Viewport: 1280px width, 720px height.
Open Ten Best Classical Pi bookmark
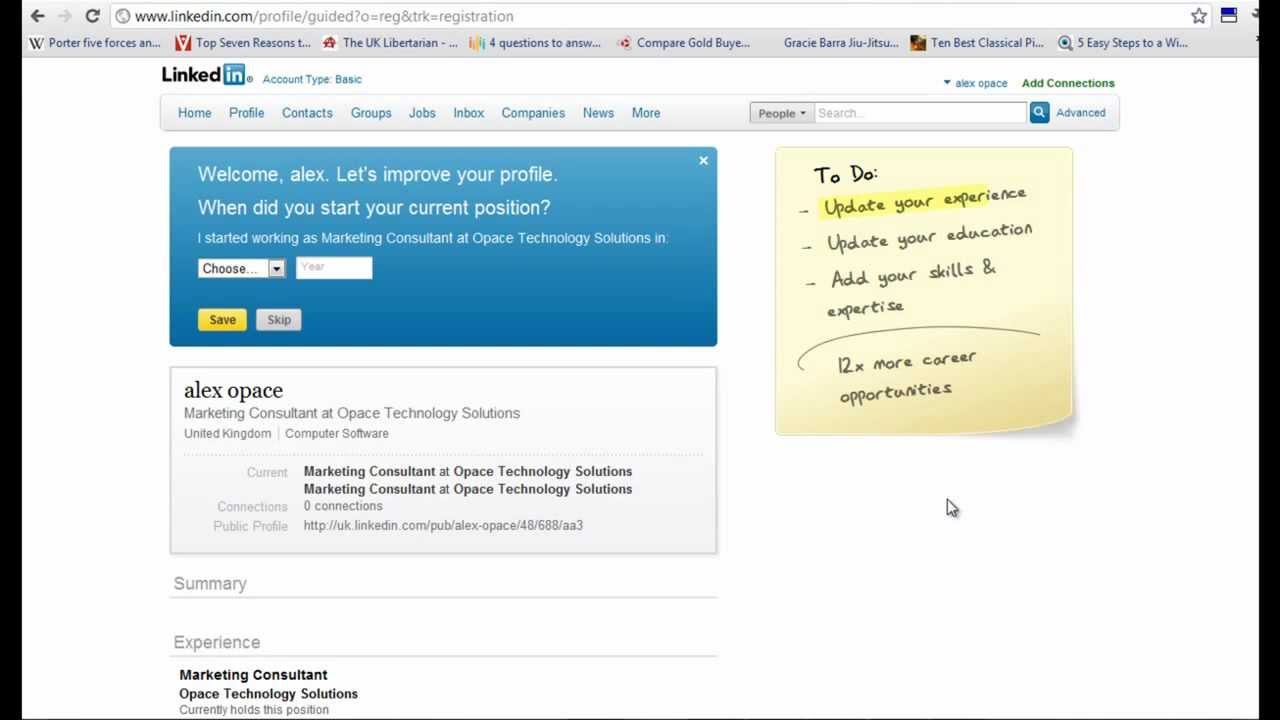978,43
